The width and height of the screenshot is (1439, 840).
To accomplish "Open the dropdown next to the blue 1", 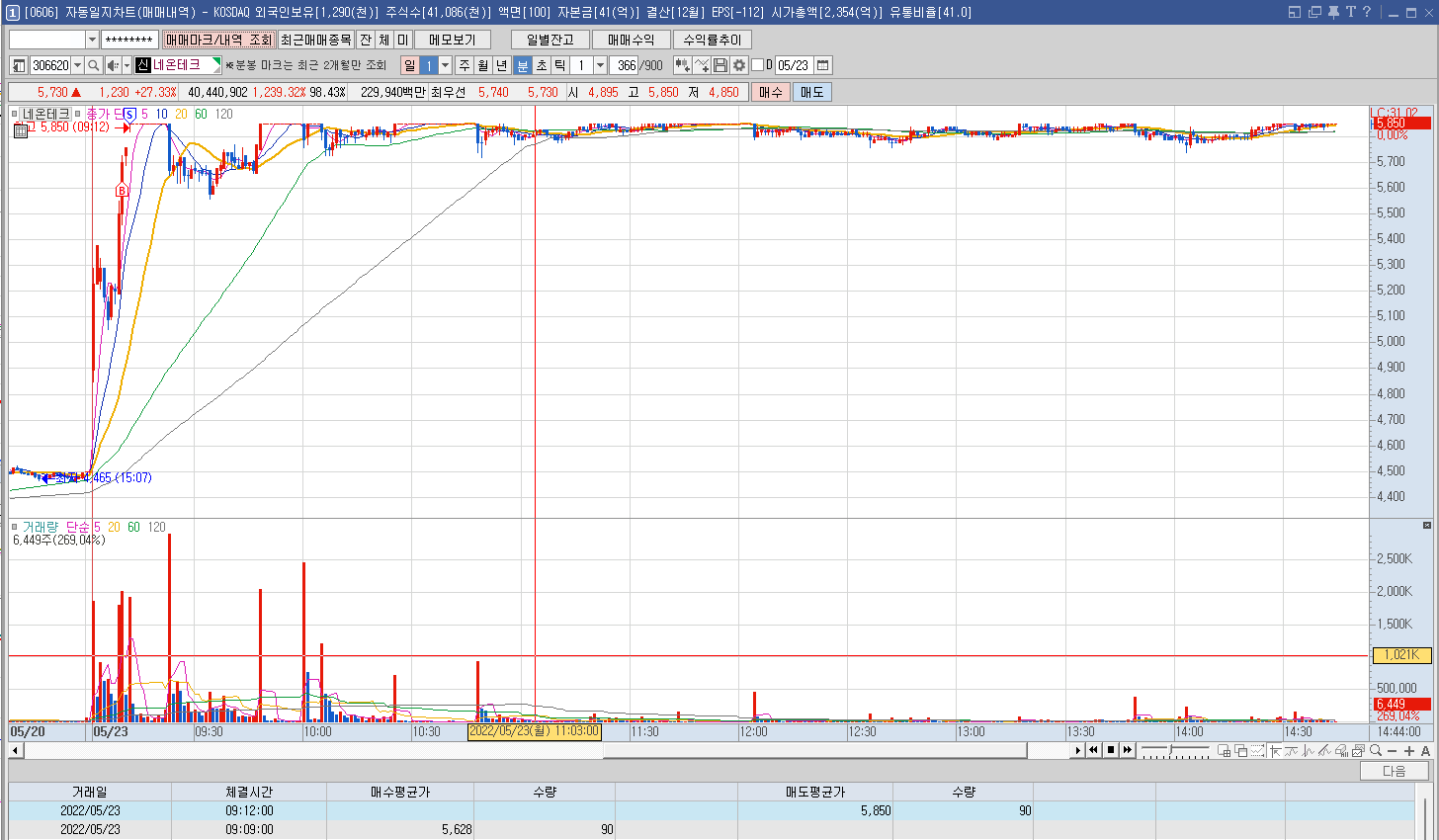I will [x=446, y=65].
